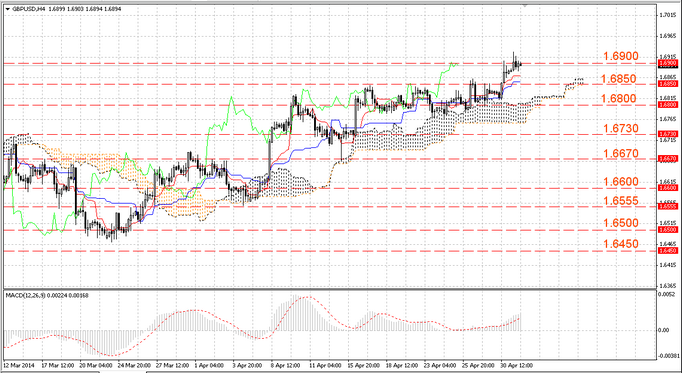Click the orange 1.6450 level label
The image size is (682, 373).
click(x=621, y=244)
